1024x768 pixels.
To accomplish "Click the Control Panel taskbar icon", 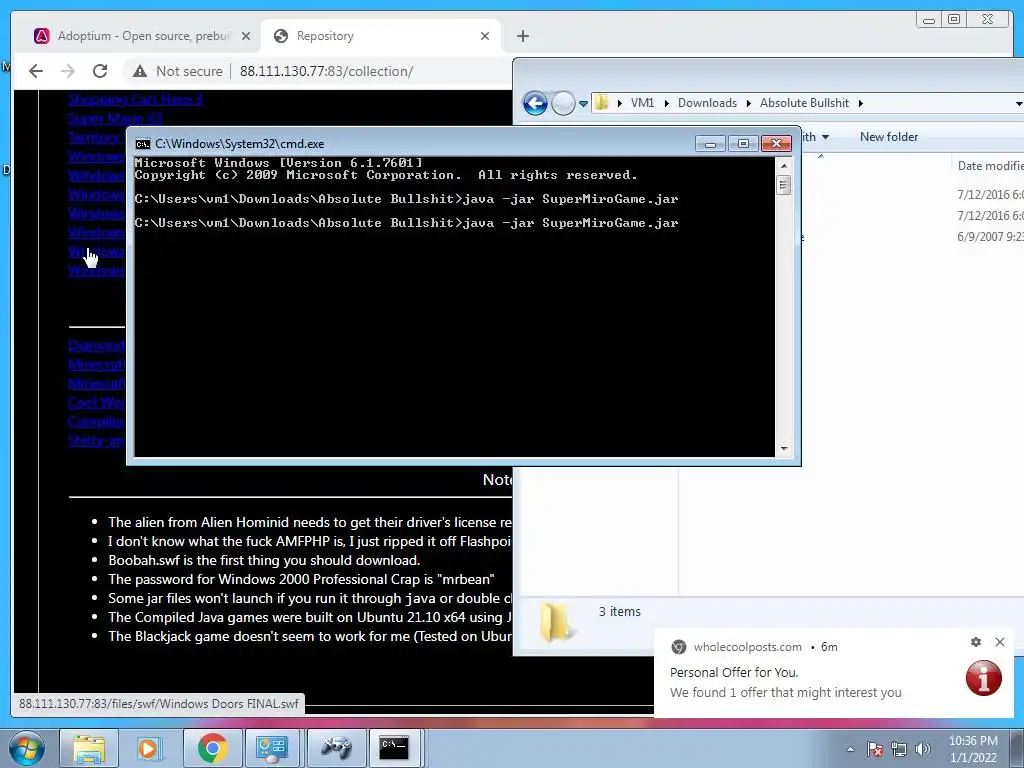I will 272,748.
